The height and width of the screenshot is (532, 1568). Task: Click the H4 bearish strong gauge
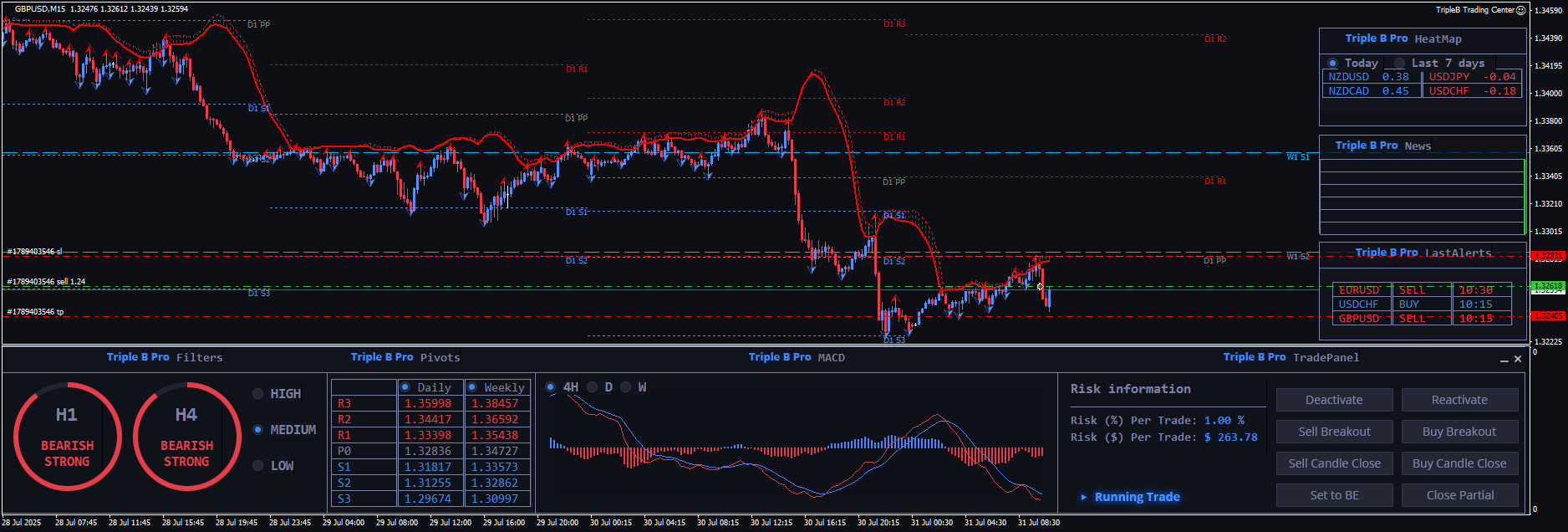click(186, 436)
